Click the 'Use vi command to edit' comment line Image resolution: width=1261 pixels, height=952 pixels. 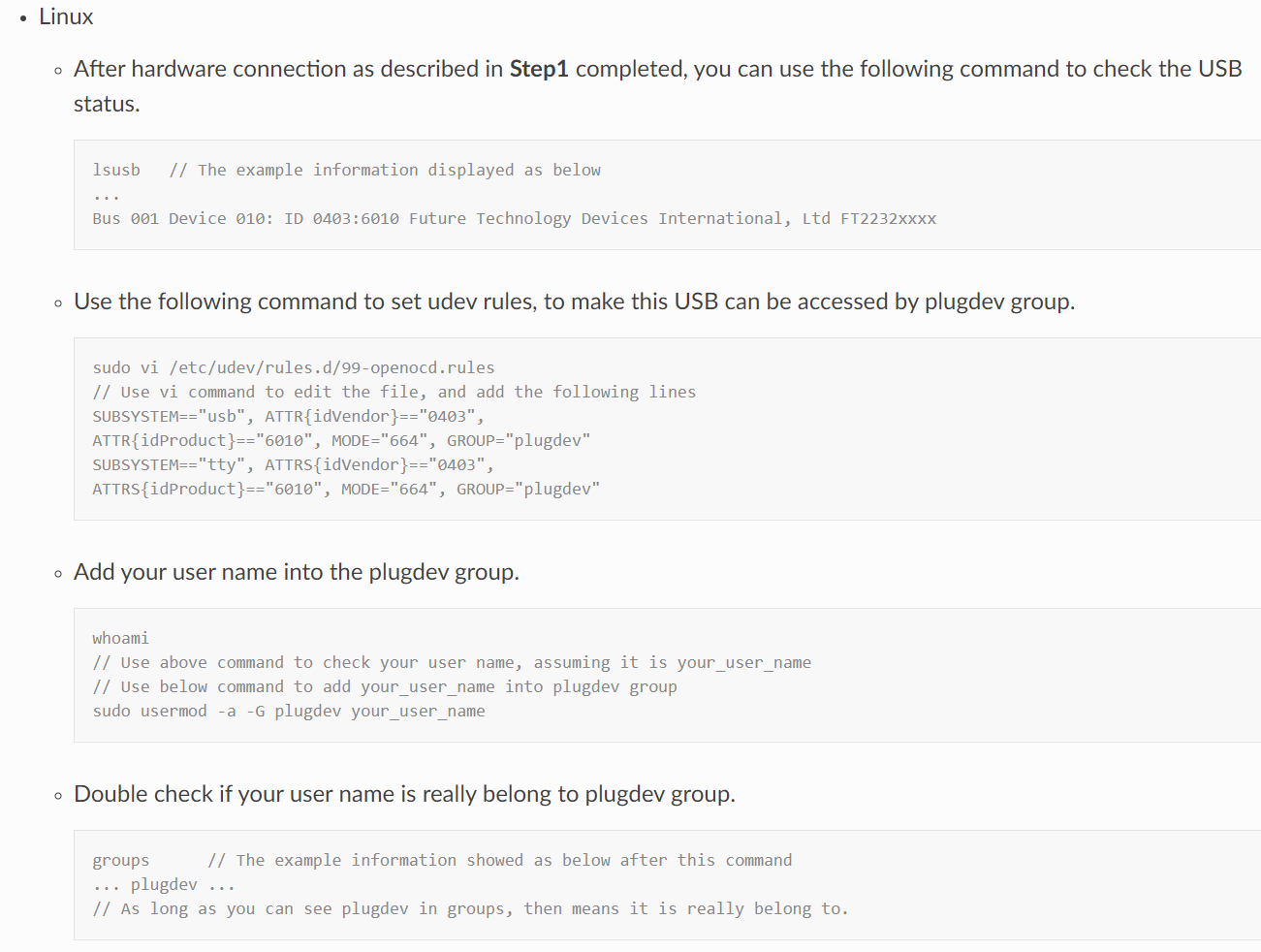coord(394,392)
